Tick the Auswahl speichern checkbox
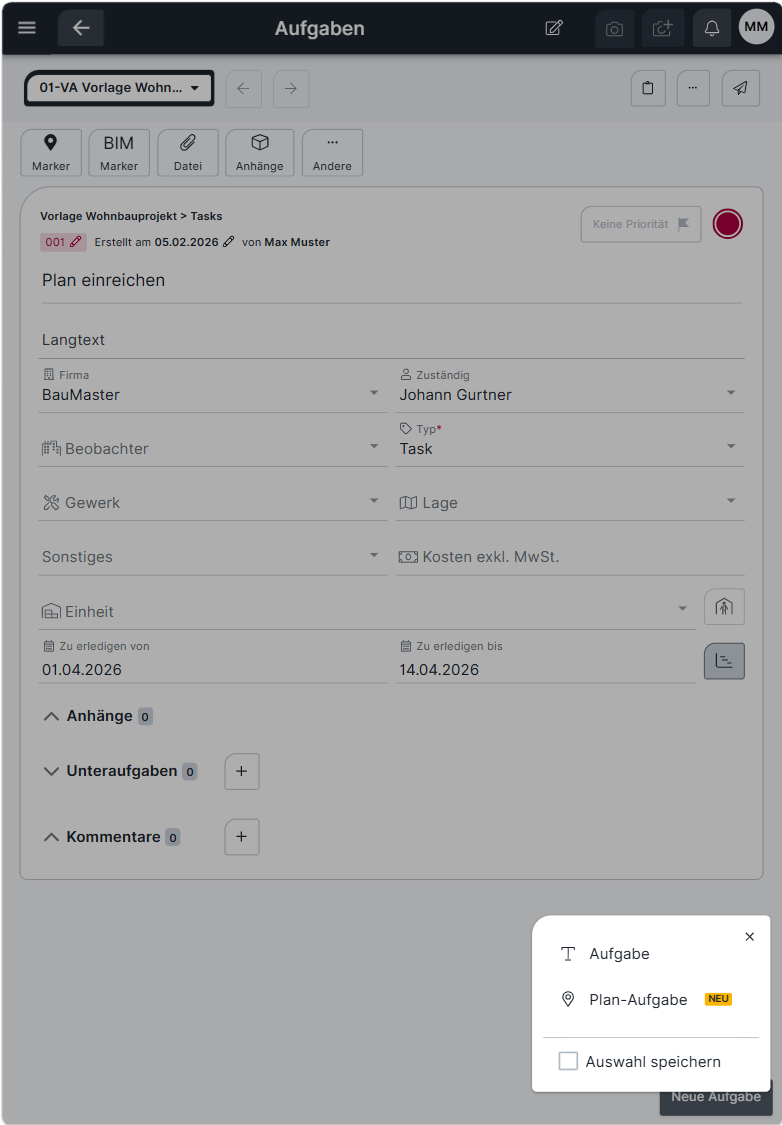This screenshot has height=1125, width=782. (x=568, y=1061)
